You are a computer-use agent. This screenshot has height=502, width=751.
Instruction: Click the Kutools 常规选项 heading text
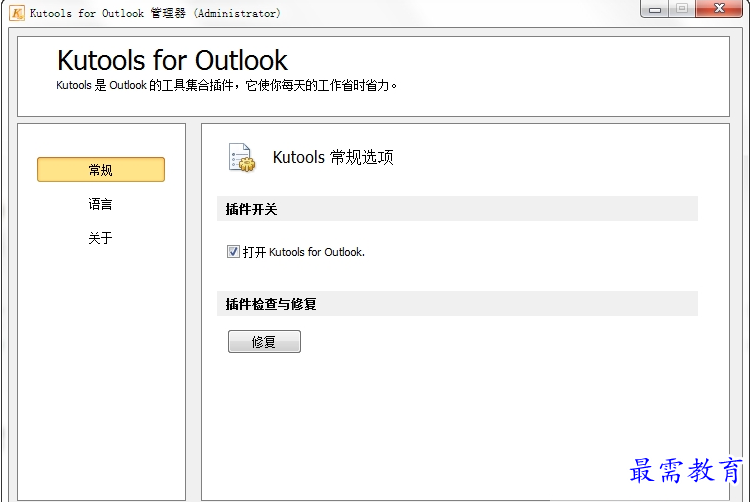pos(333,157)
